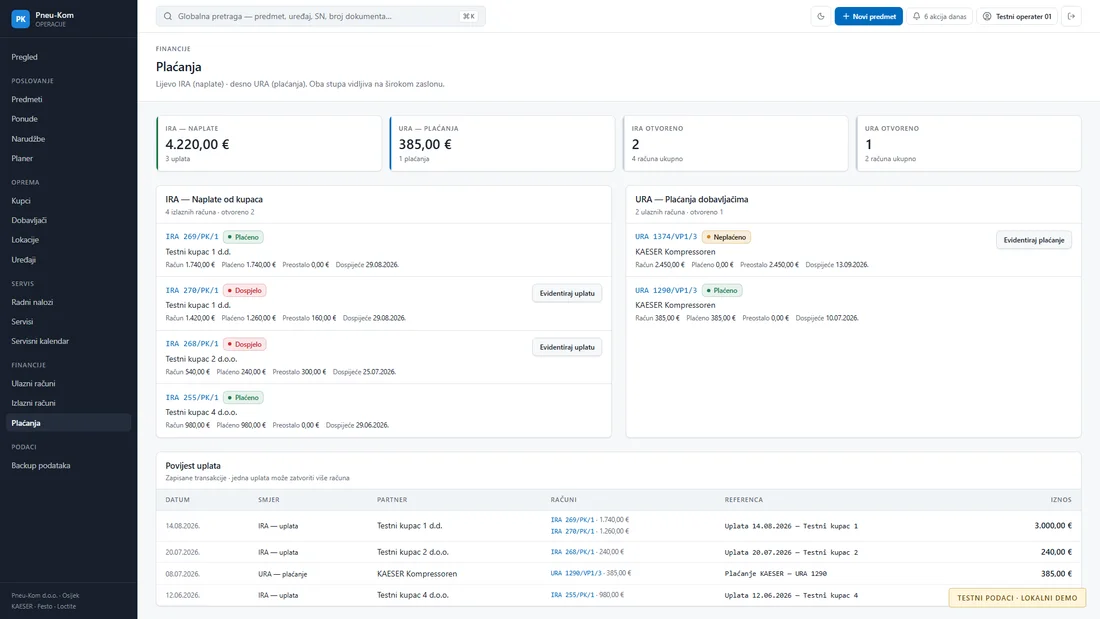
Task: Open URA 1290/VP1/3 invoice link
Action: click(x=666, y=290)
